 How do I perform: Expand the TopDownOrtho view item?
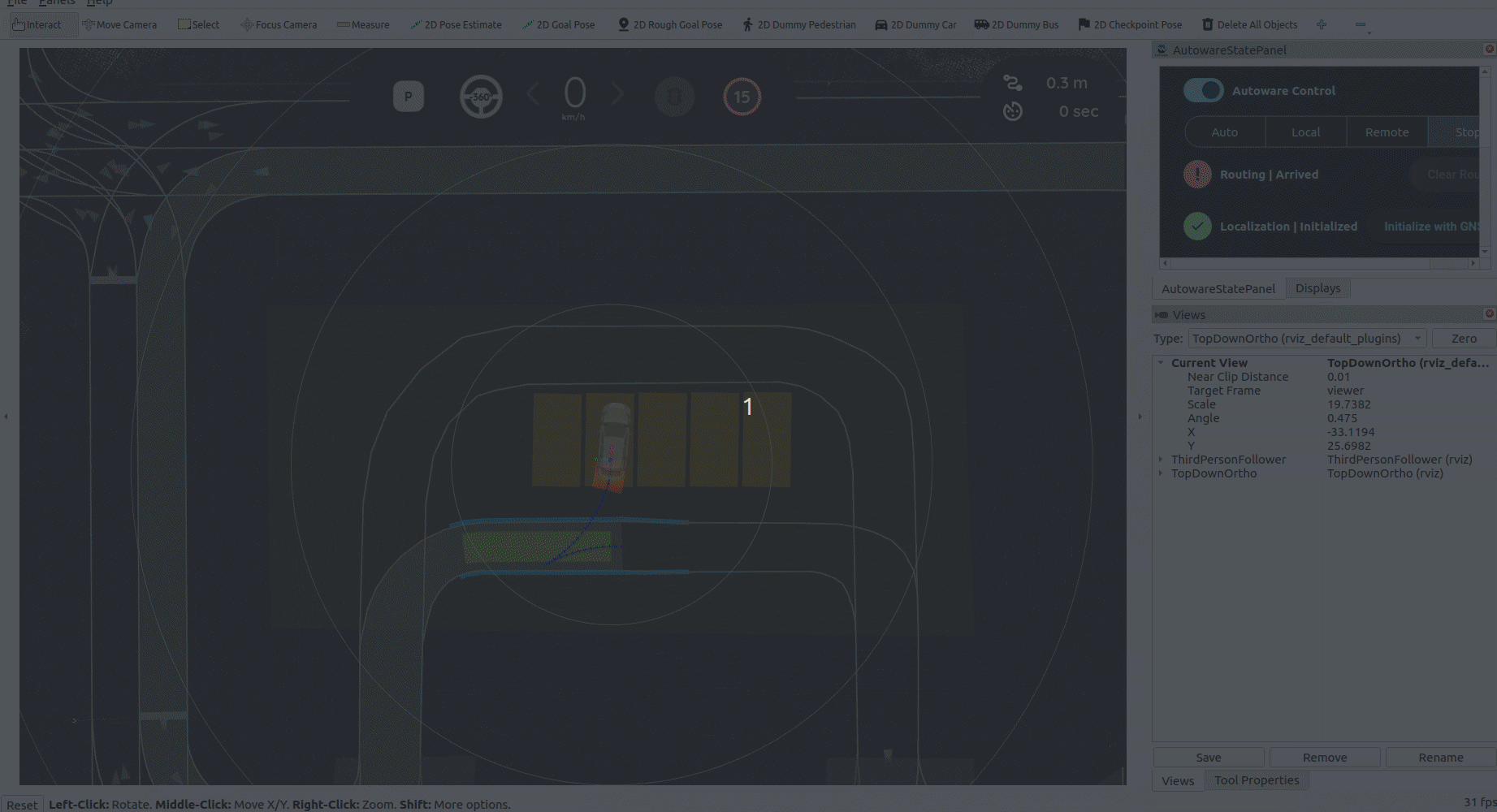tap(1161, 473)
